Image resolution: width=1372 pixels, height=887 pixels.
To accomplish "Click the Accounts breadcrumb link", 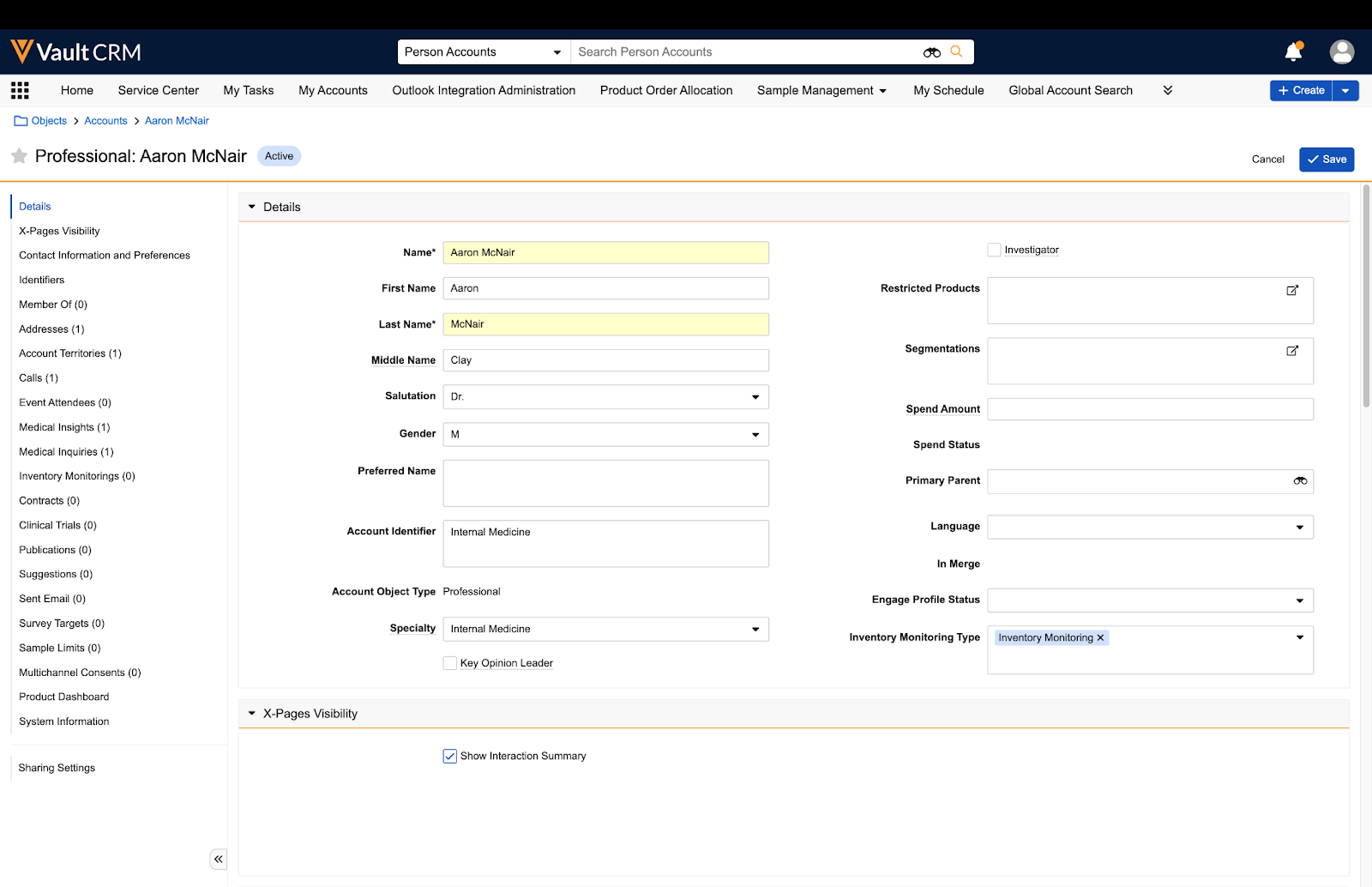I will click(105, 121).
